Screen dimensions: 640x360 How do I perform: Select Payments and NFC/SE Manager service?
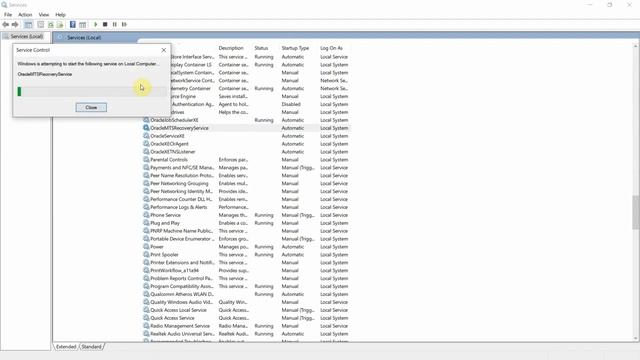(x=182, y=167)
